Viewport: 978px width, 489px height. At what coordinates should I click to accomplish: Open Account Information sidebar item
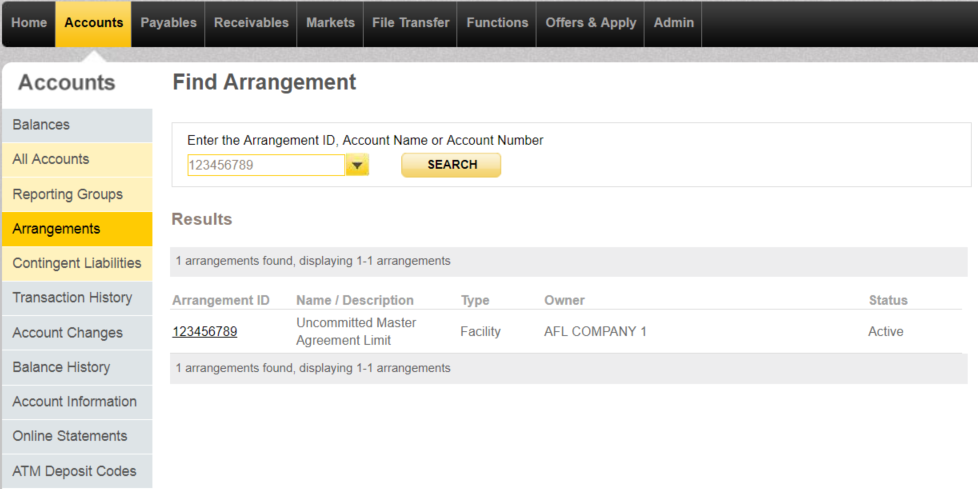point(77,402)
